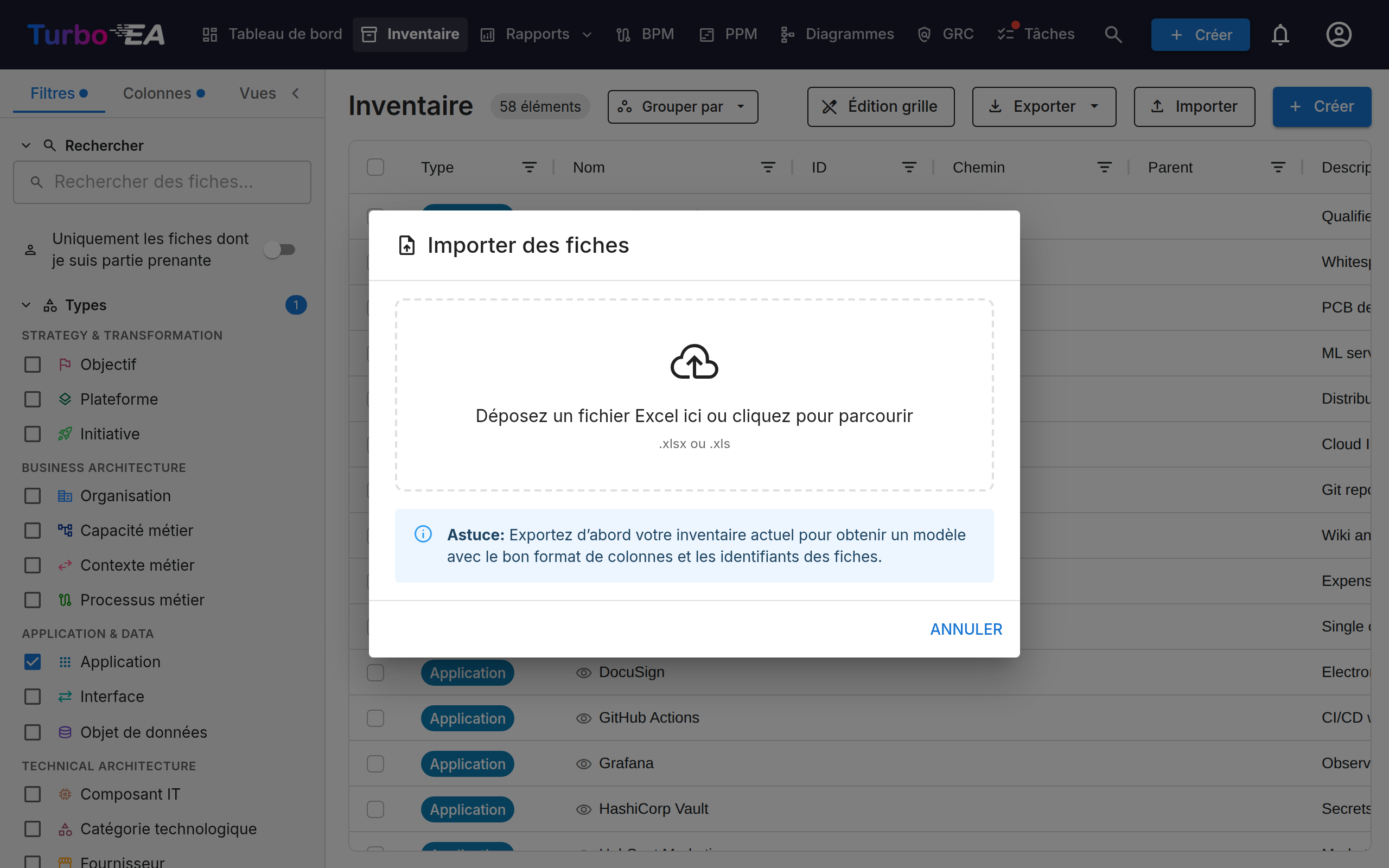Screen dimensions: 1389x868
Task: Open notifications bell icon
Action: (1280, 34)
